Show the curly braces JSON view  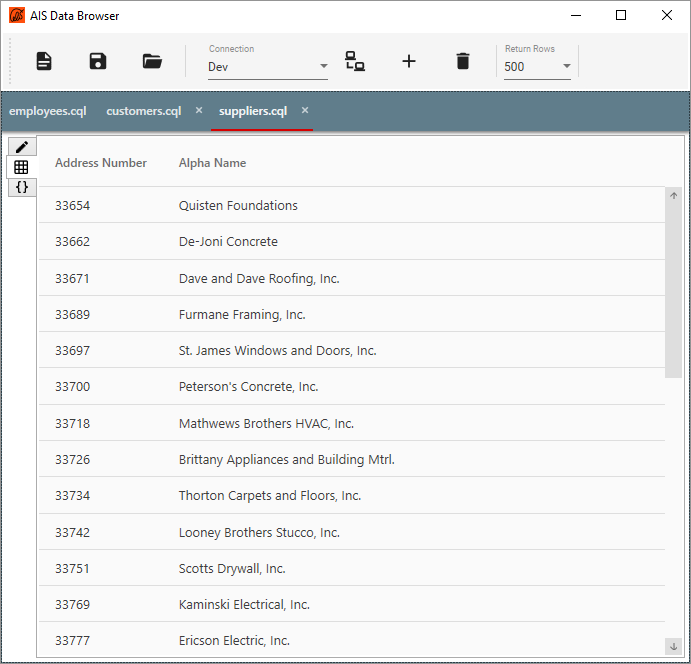[x=21, y=187]
